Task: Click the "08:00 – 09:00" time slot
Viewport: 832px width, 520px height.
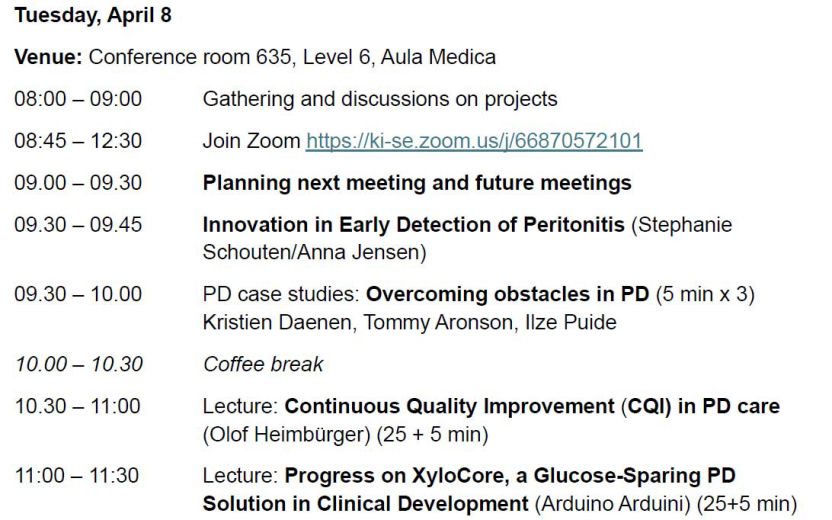Action: [x=78, y=99]
